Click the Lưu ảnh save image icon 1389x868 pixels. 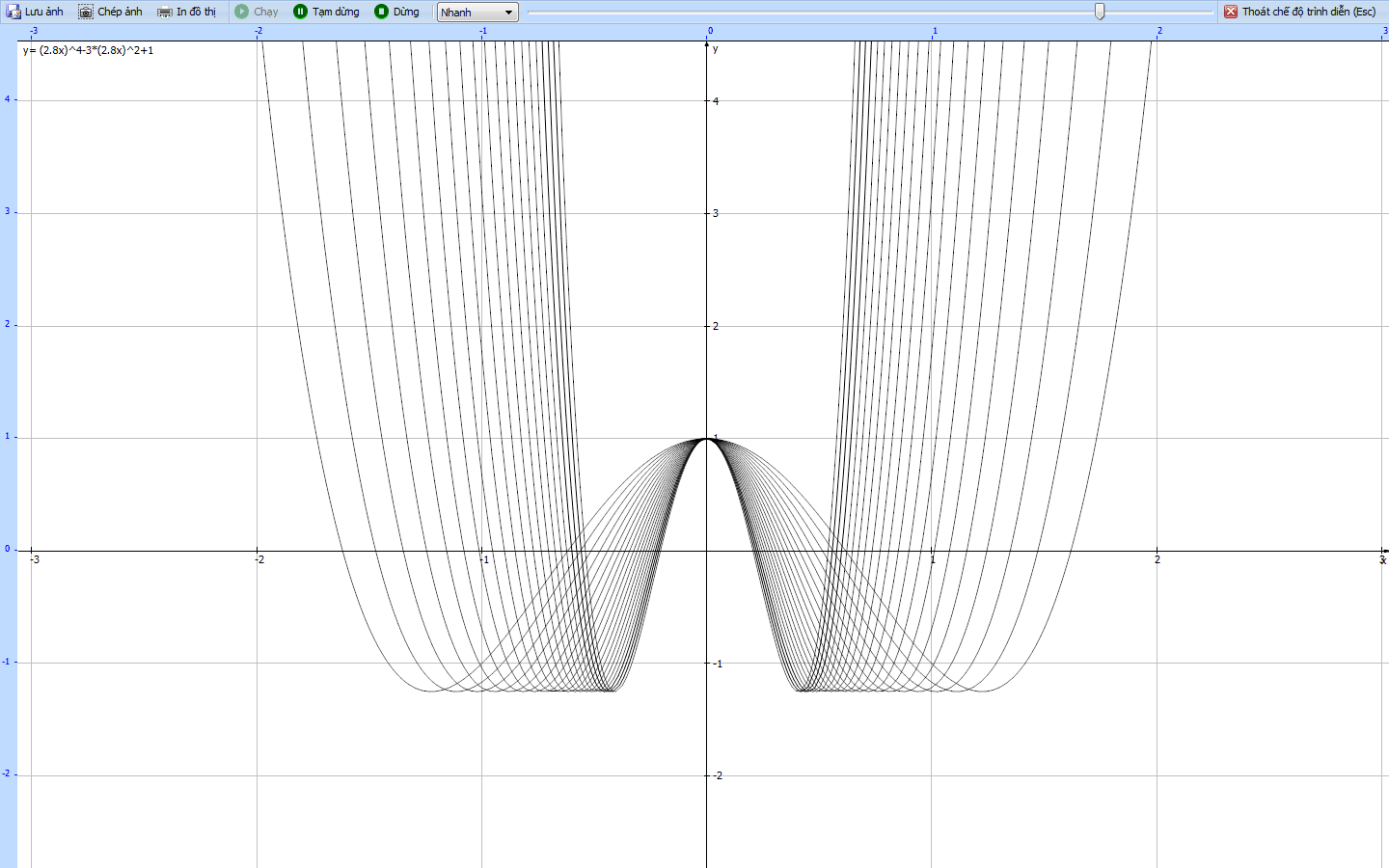pyautogui.click(x=14, y=12)
